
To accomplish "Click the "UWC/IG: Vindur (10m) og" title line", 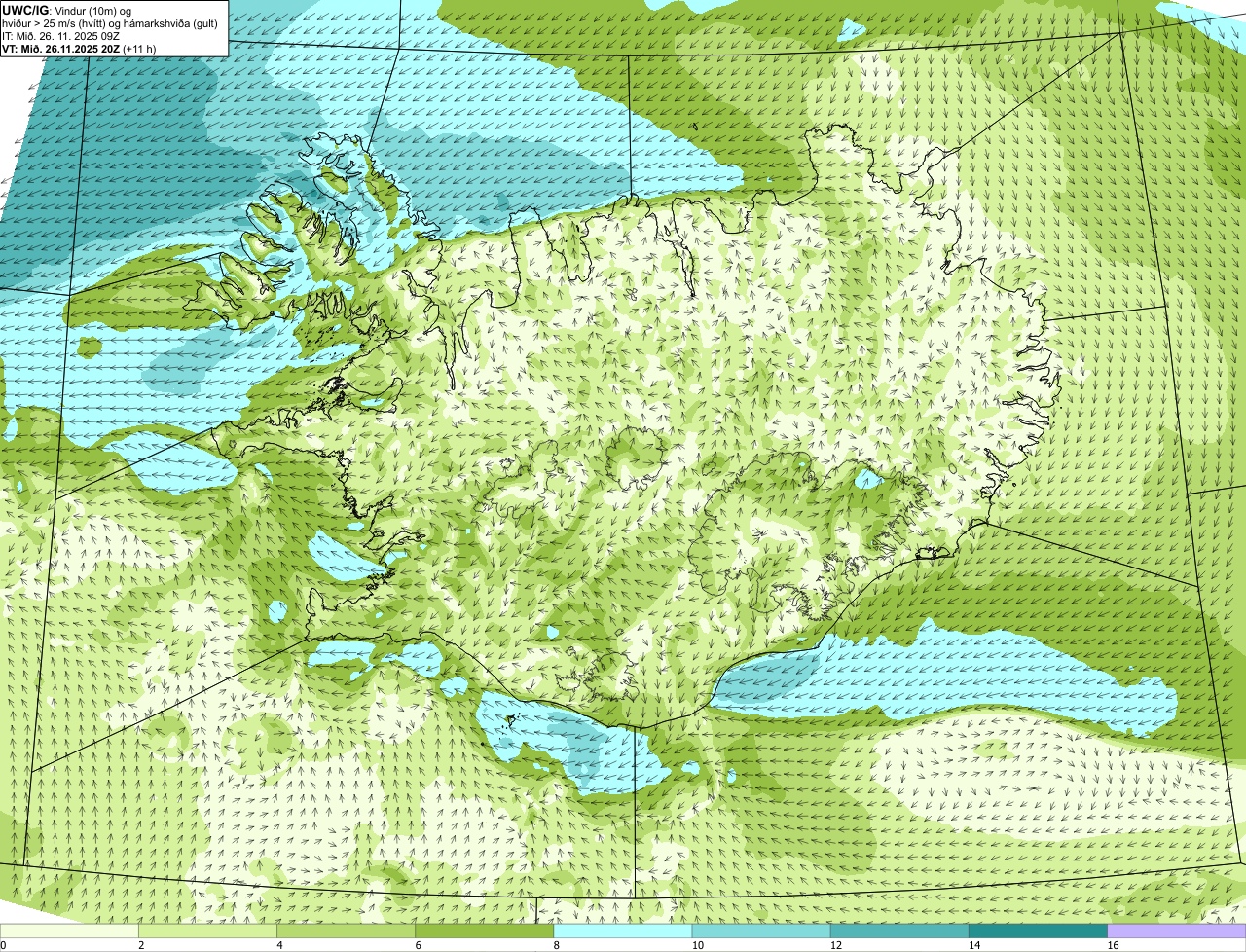I will click(x=67, y=10).
